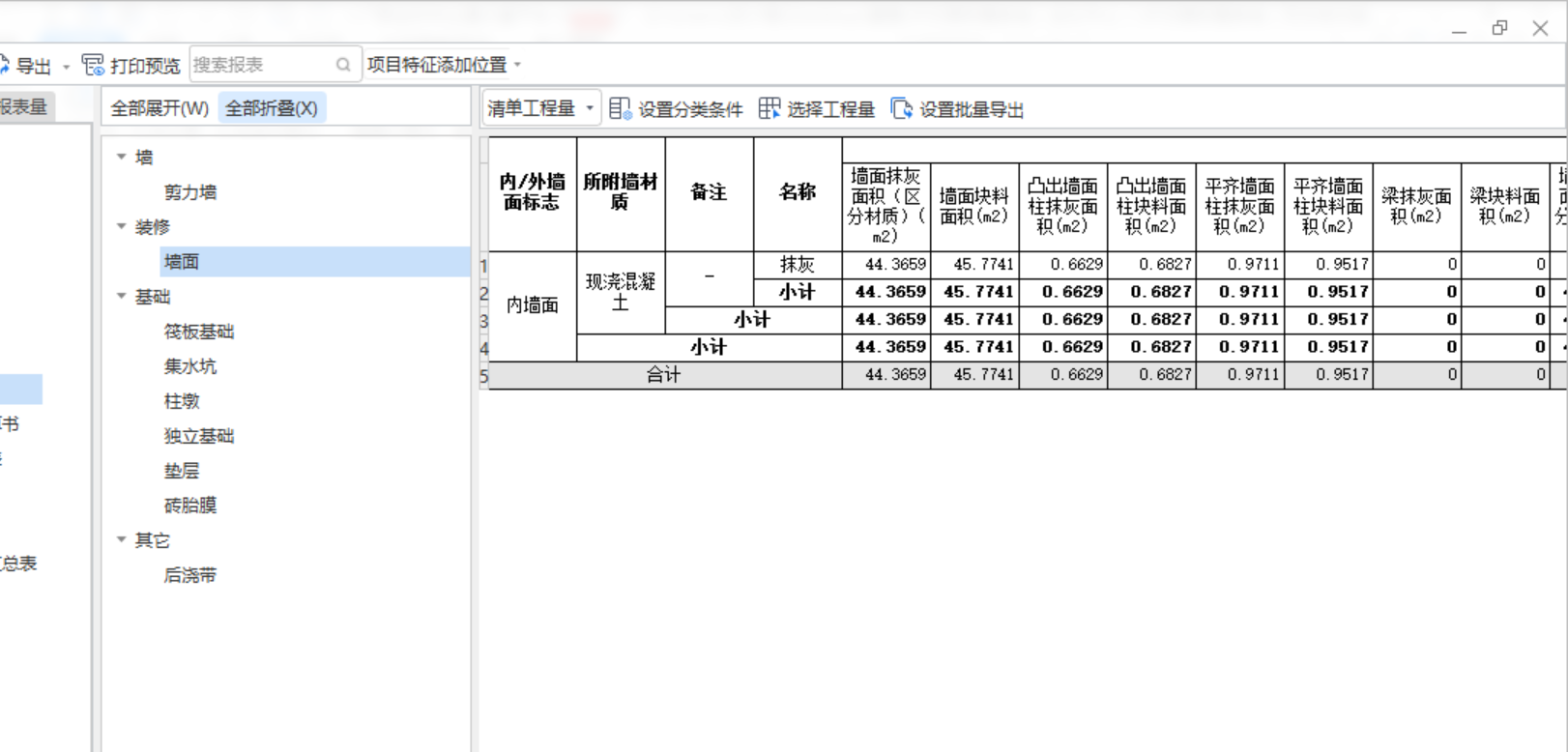Open 设置批量导出 batch export
Screen dimensions: 1568x752
click(972, 109)
